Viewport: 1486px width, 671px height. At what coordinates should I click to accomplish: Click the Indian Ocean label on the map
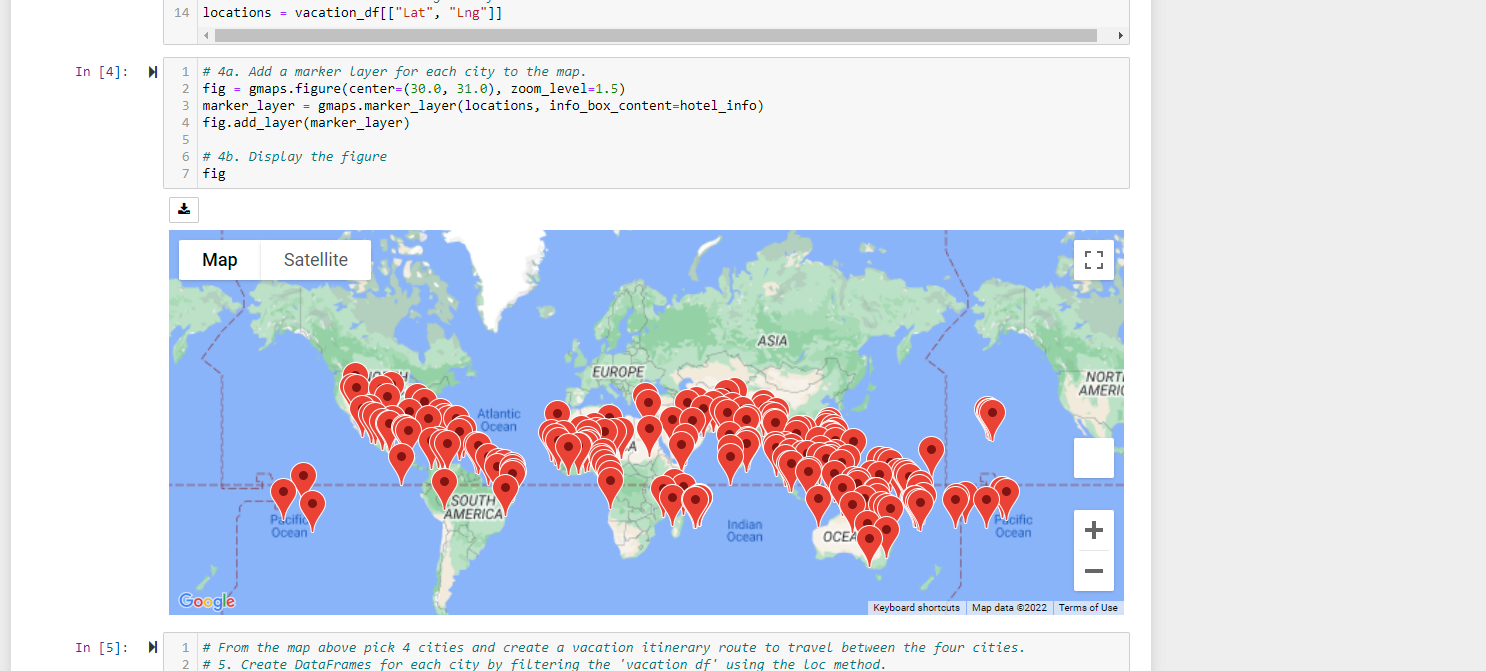click(744, 531)
